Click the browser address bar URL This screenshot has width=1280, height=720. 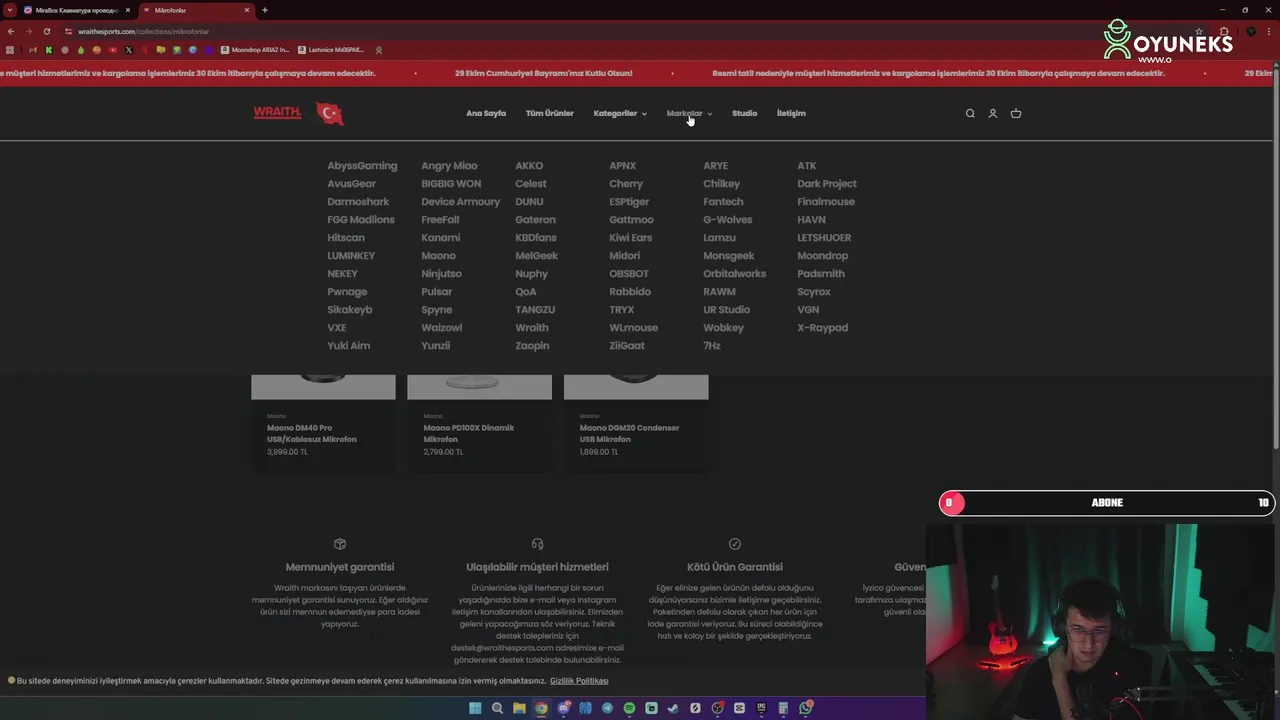click(x=143, y=31)
